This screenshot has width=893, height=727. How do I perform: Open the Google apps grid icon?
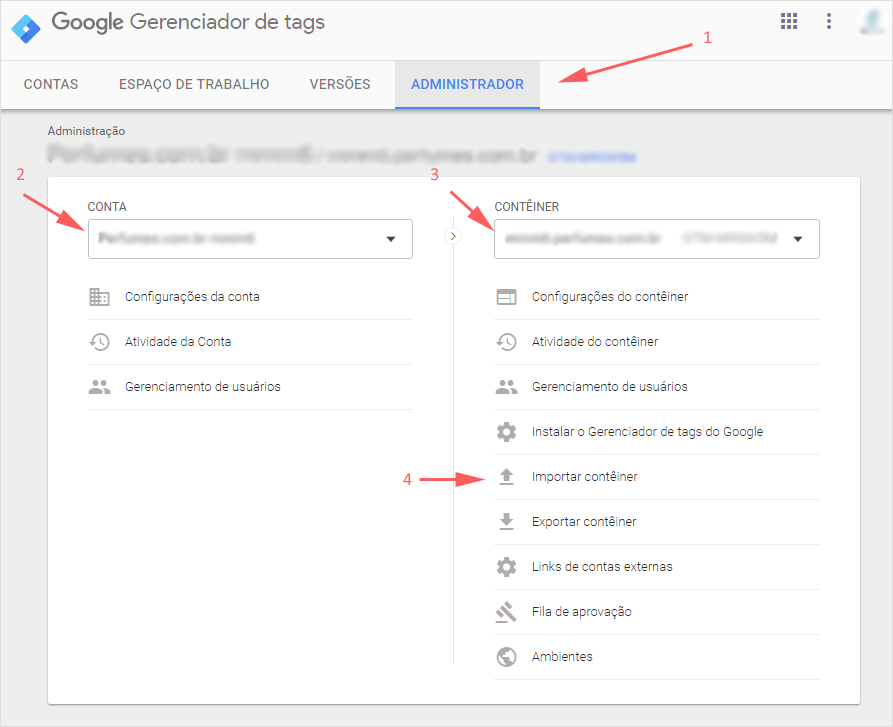pyautogui.click(x=789, y=21)
